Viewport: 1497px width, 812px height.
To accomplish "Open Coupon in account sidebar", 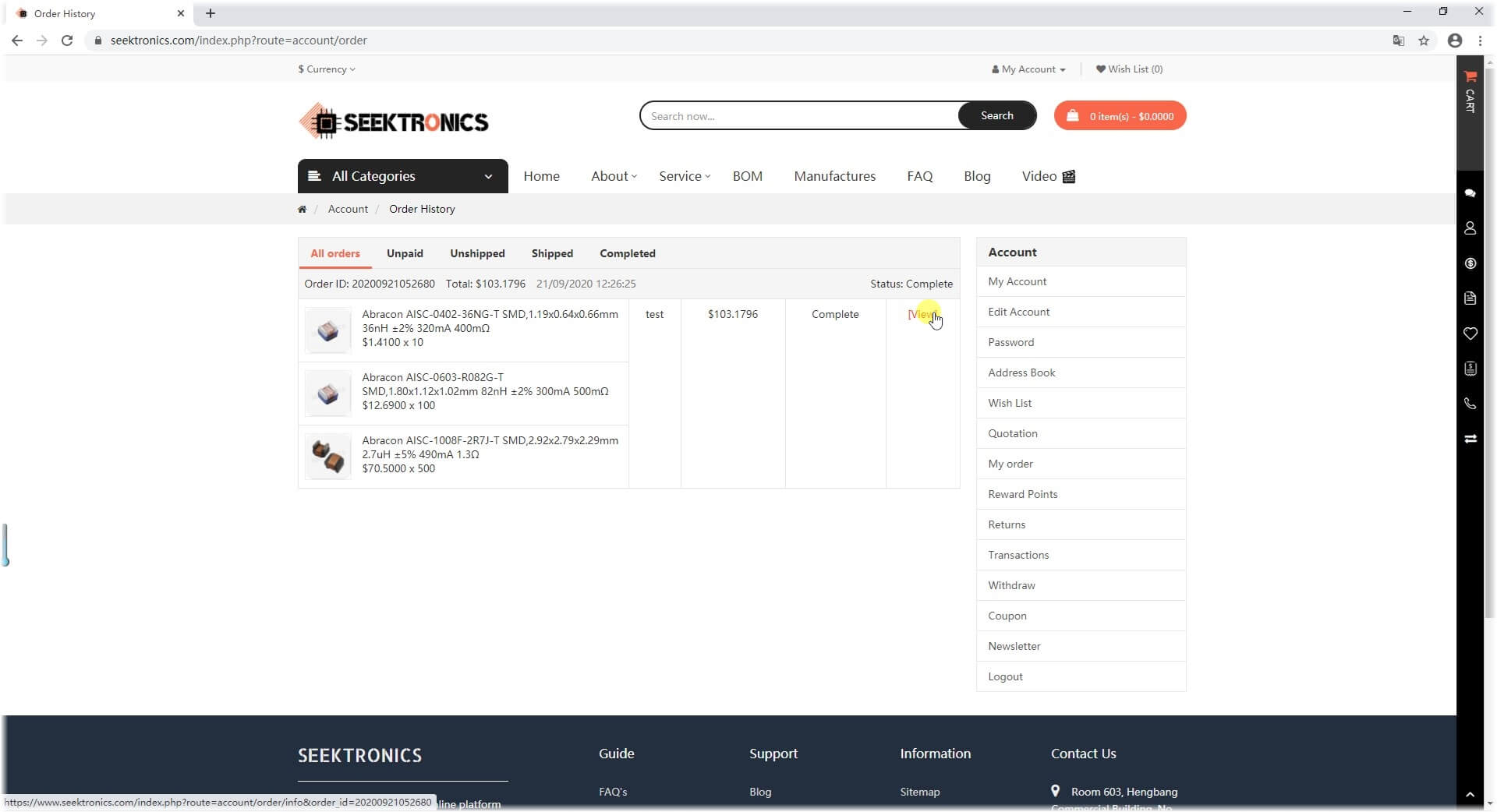I will click(x=1081, y=616).
